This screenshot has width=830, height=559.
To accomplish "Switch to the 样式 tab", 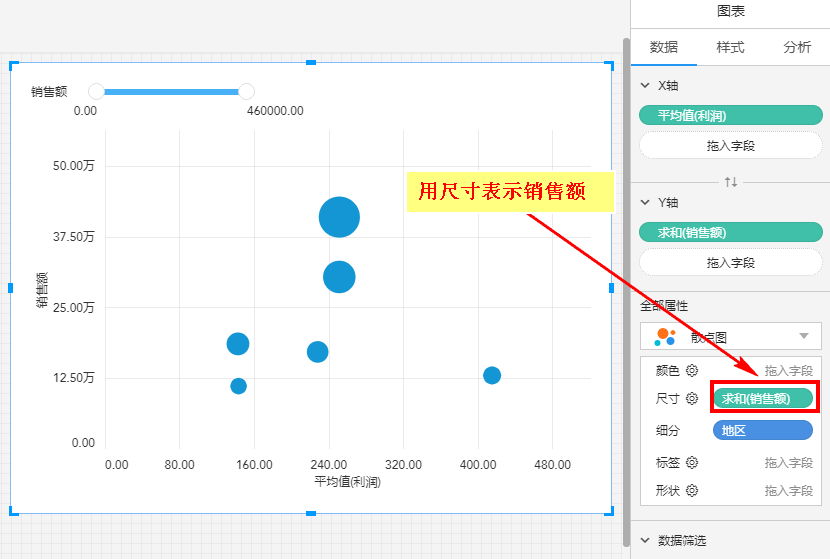I will pos(730,47).
